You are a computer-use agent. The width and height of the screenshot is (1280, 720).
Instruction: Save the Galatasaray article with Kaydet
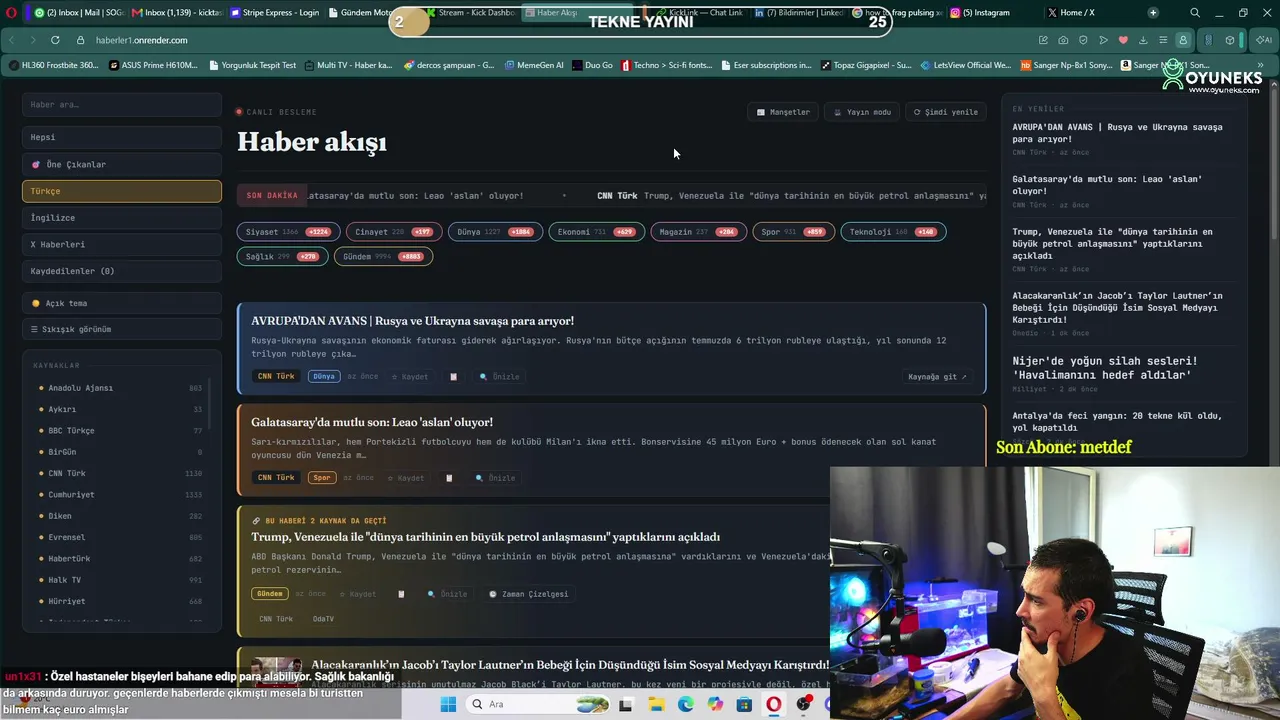[405, 478]
